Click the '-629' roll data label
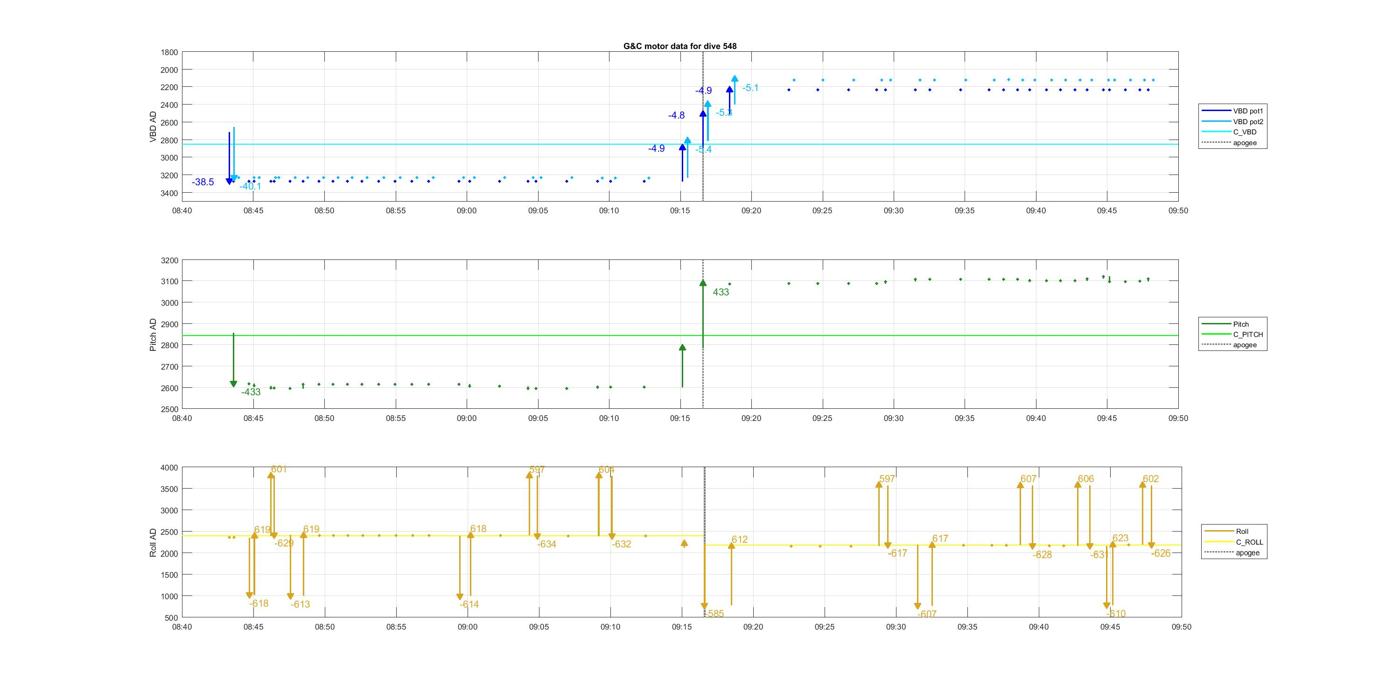1400x693 pixels. click(285, 543)
